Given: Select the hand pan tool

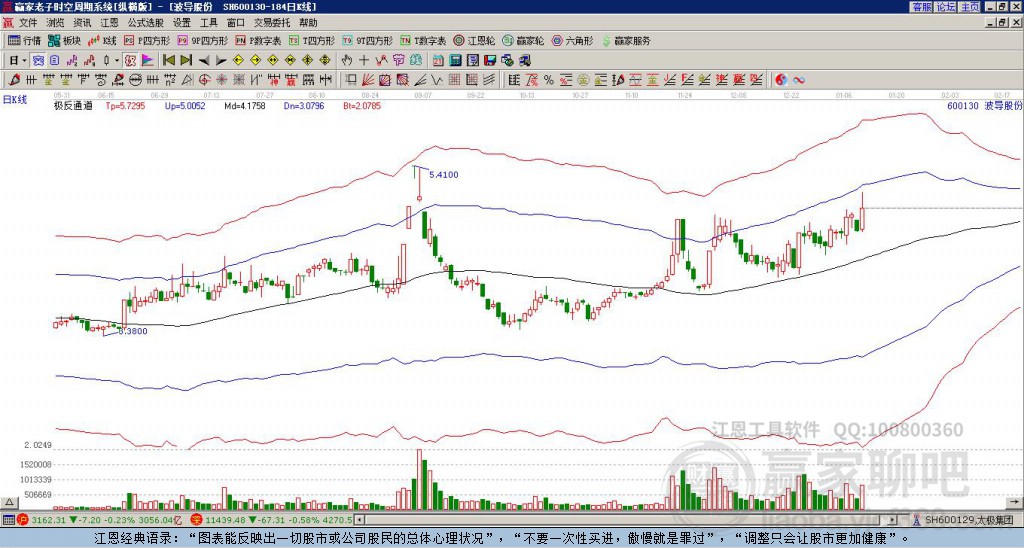Looking at the screenshot, I should click(348, 60).
